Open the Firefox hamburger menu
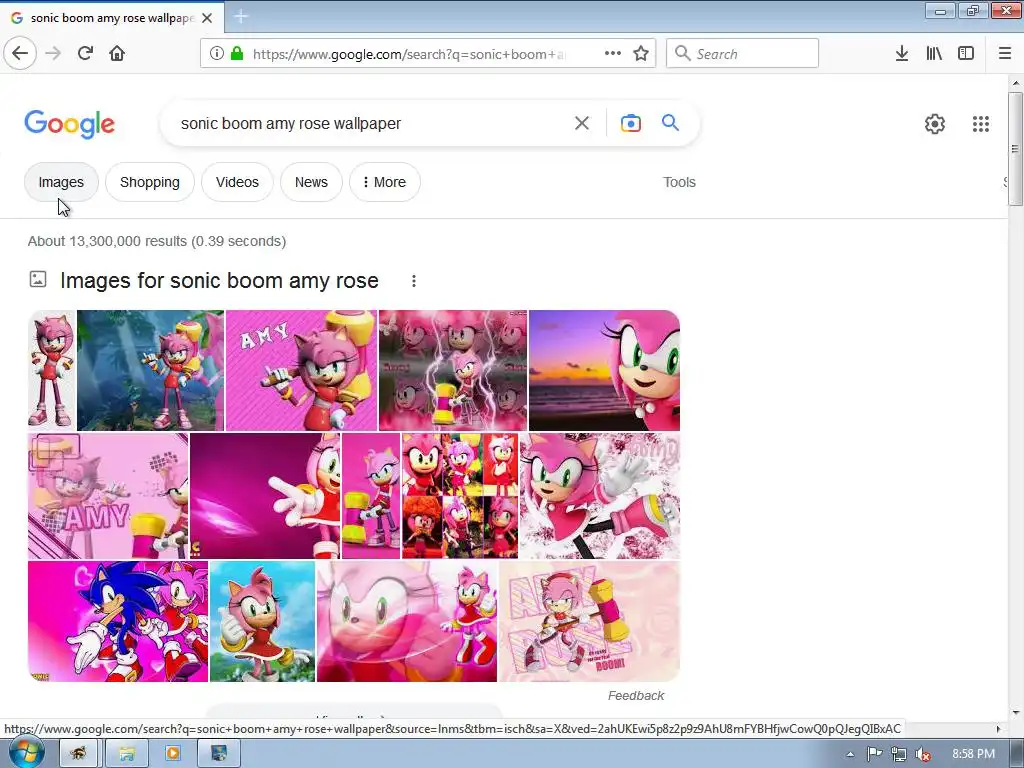The image size is (1024, 768). (1005, 54)
